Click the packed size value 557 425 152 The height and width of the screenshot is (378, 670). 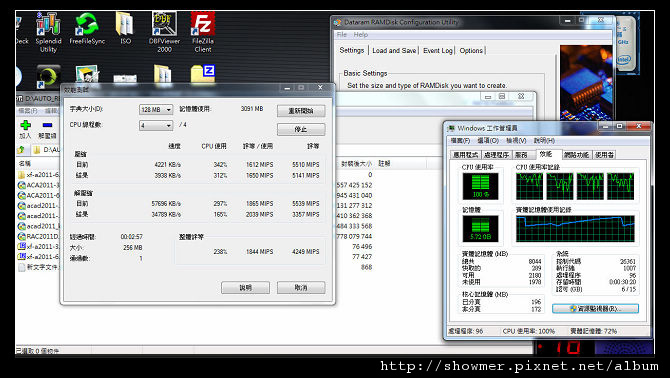354,185
